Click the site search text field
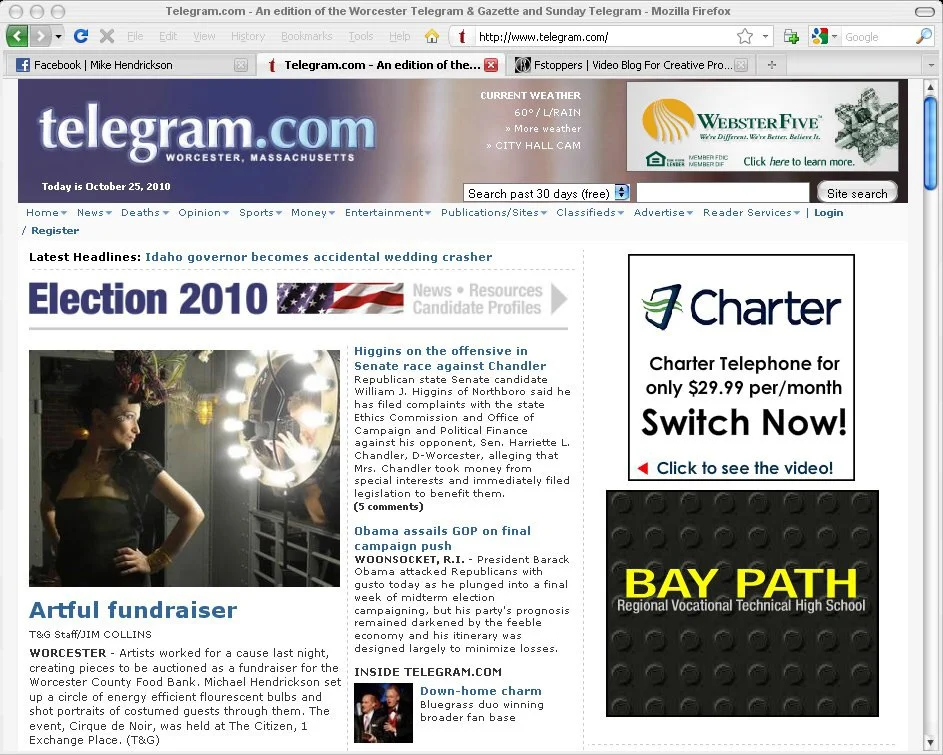Viewport: 943px width, 755px height. [x=723, y=193]
